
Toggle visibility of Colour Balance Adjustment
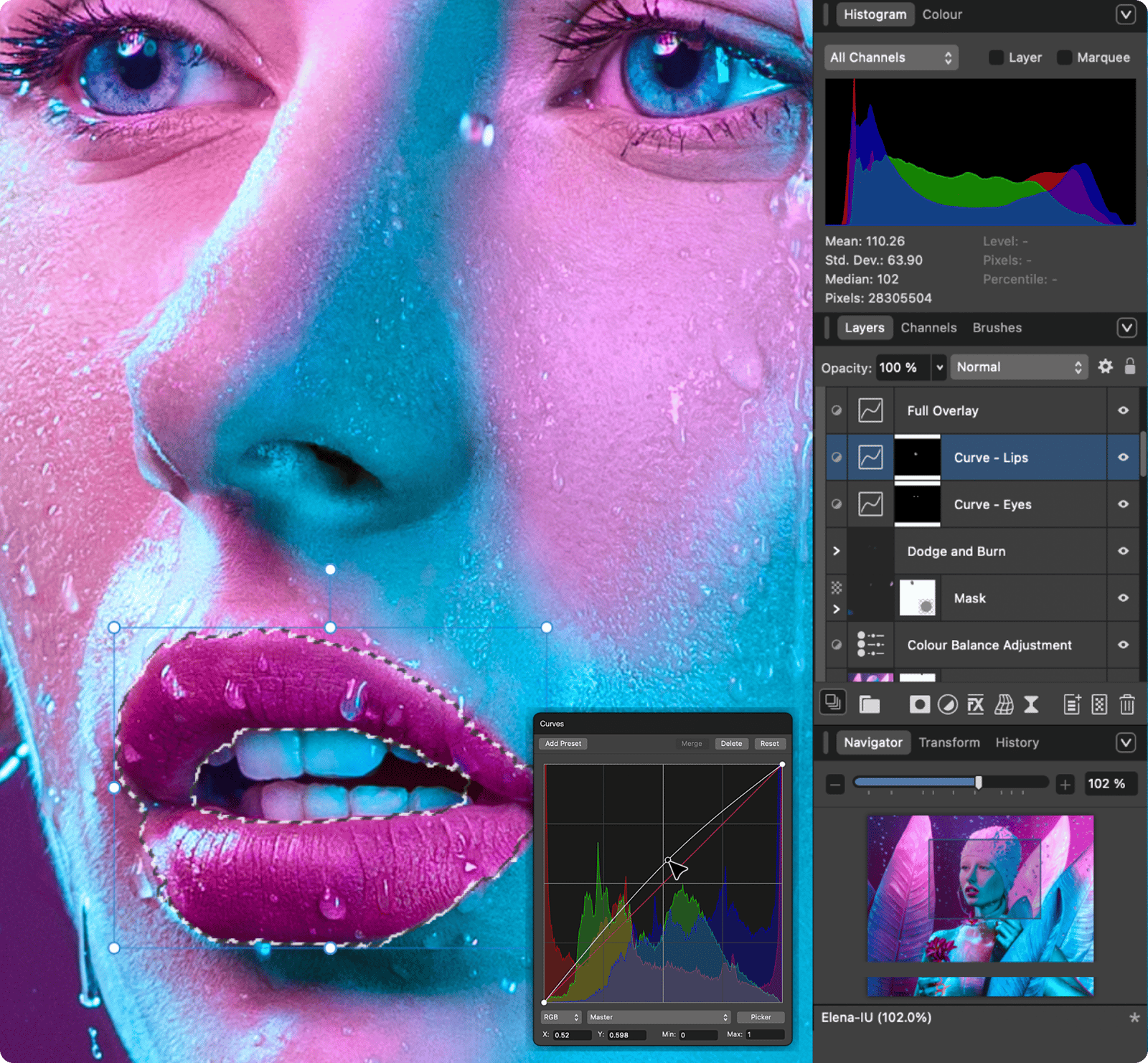click(1123, 645)
